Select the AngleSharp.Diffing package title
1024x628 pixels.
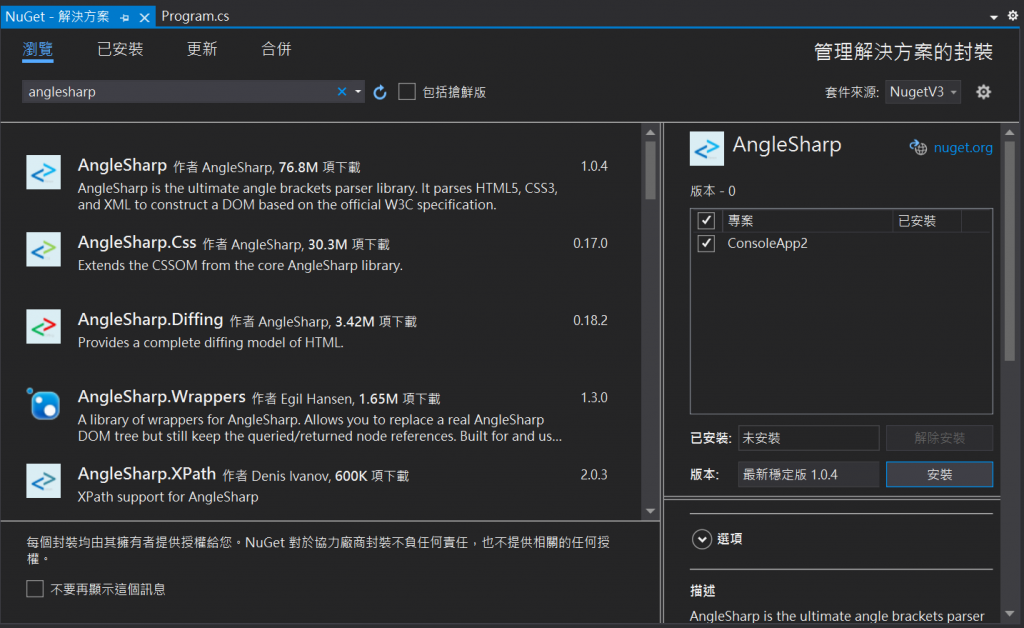tap(150, 319)
